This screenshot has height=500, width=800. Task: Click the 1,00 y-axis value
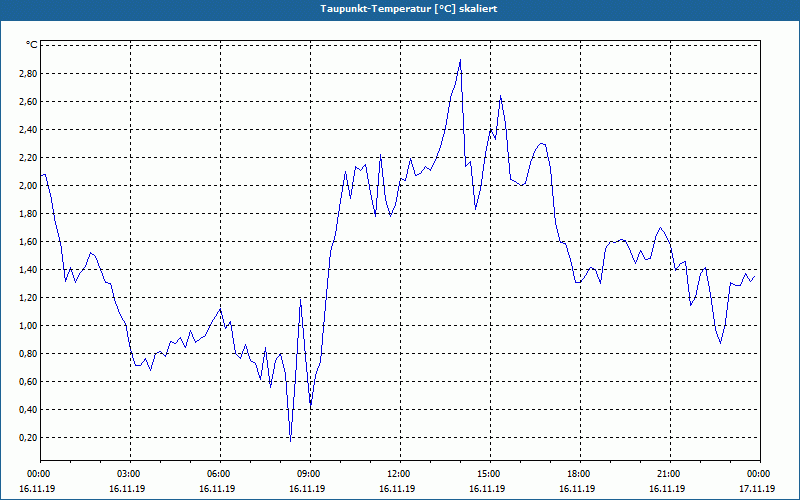point(29,326)
